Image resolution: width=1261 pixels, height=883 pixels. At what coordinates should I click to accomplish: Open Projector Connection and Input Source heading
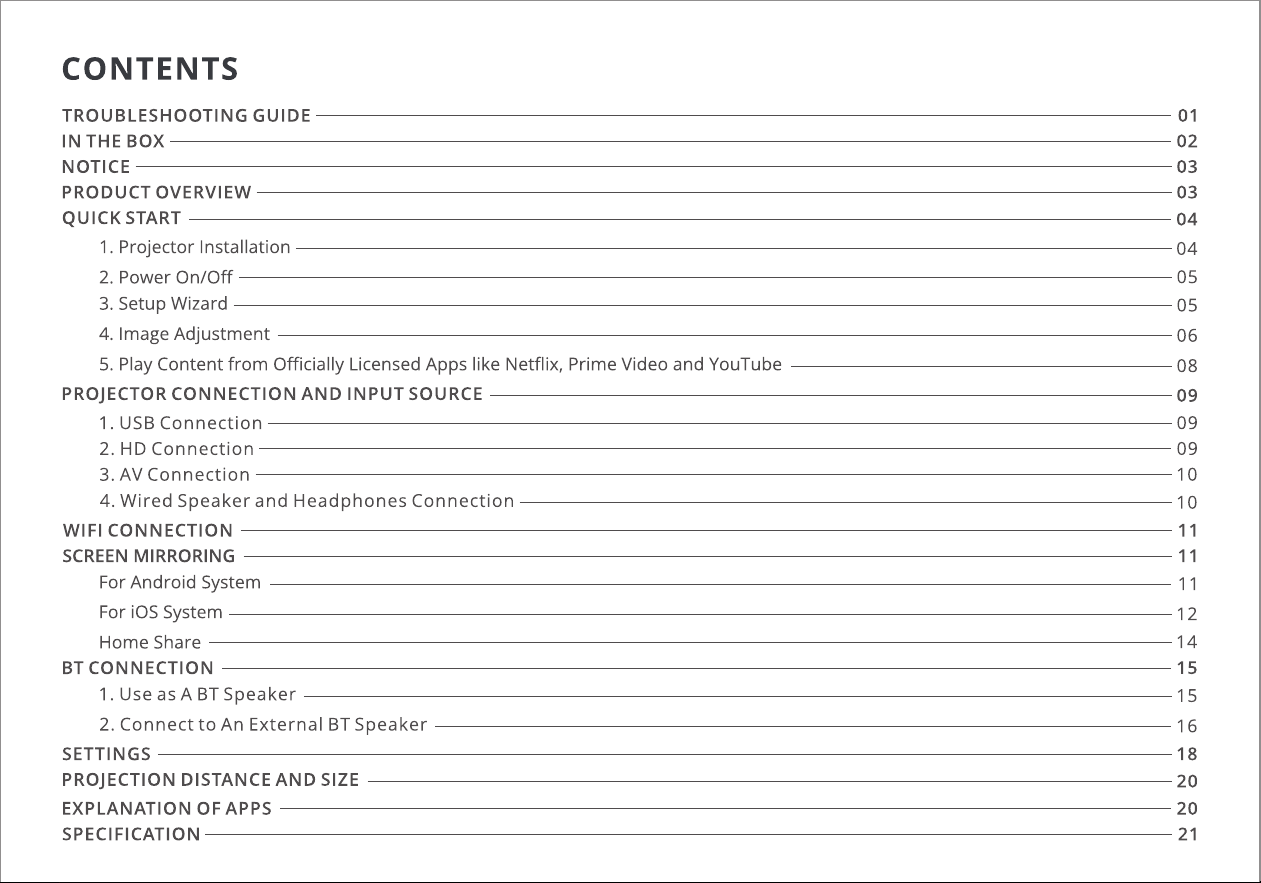pos(272,394)
